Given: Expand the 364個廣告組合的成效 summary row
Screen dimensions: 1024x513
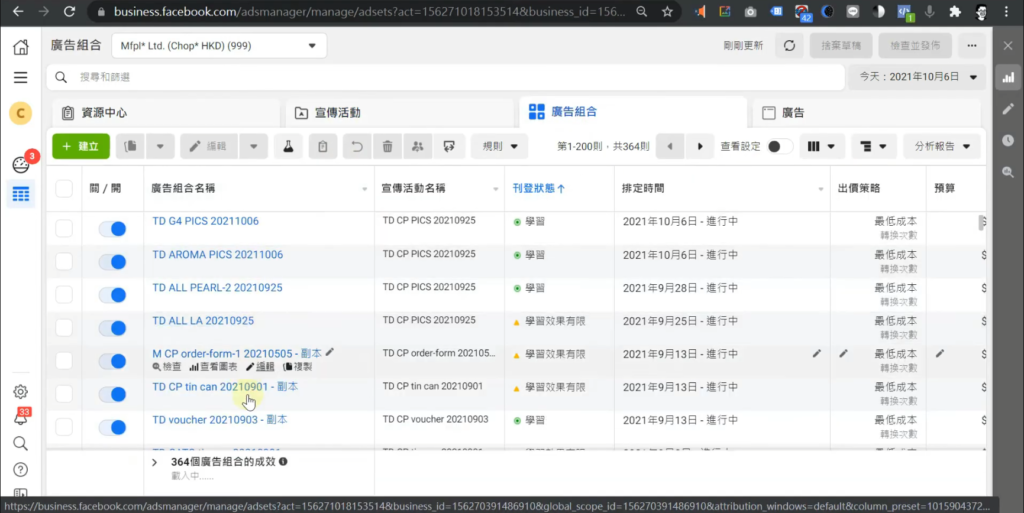Looking at the screenshot, I should click(155, 463).
